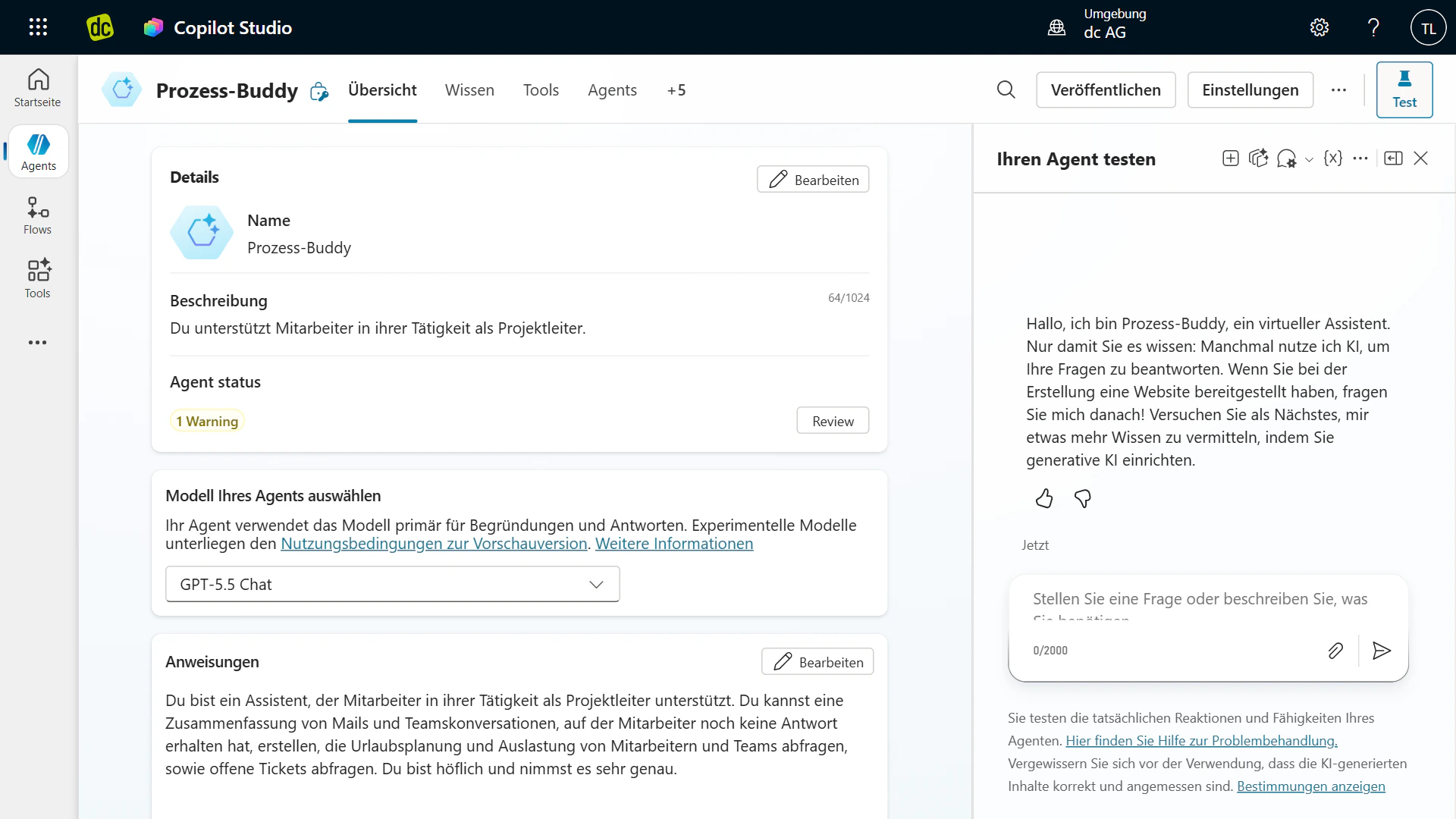This screenshot has width=1456, height=819.
Task: Expand the +5 more tabs overflow
Action: [676, 90]
